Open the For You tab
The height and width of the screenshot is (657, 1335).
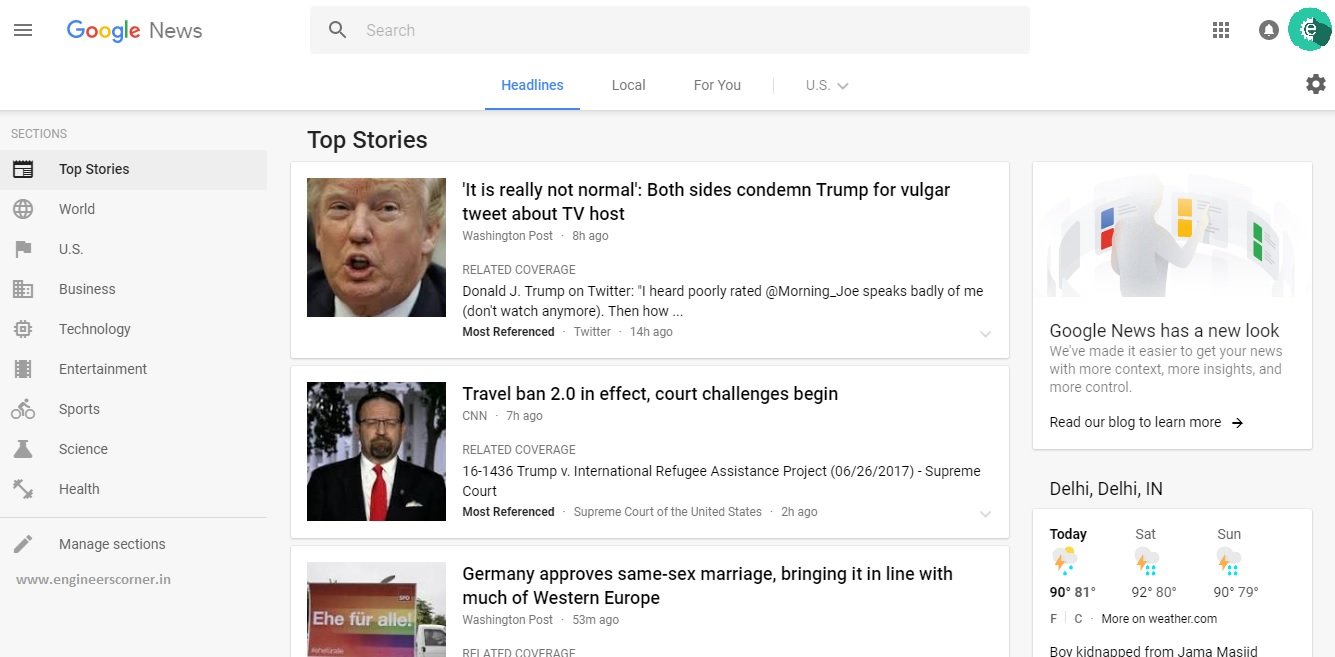(x=717, y=85)
